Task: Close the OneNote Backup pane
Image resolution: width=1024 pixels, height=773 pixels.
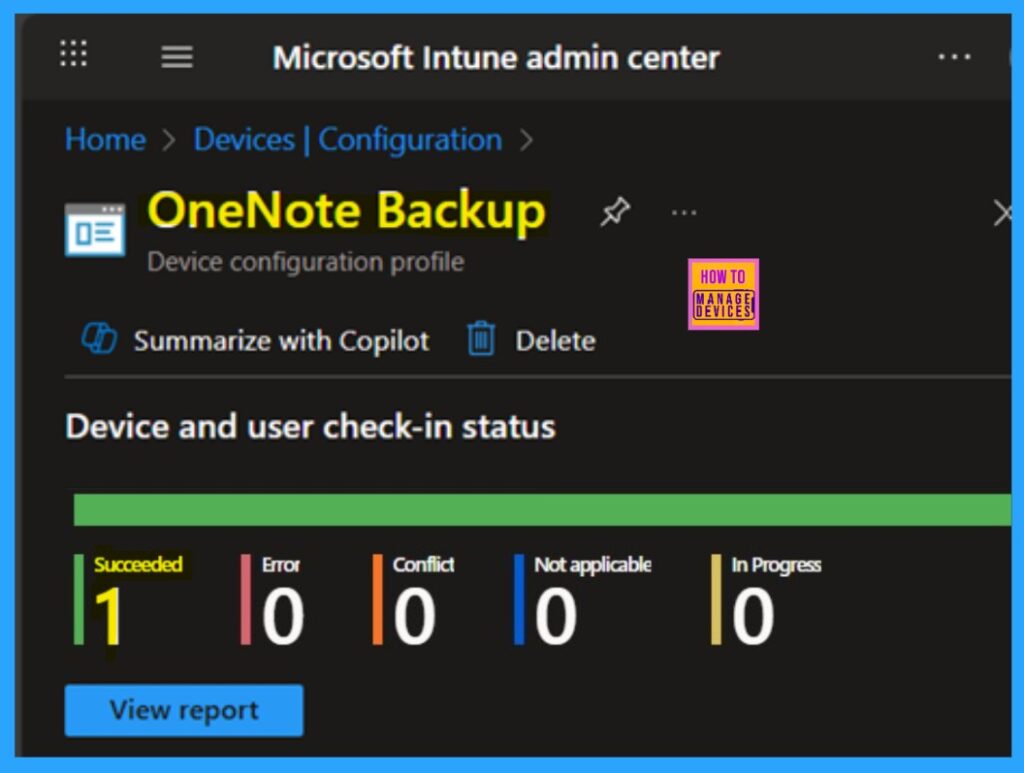Action: coord(1002,213)
